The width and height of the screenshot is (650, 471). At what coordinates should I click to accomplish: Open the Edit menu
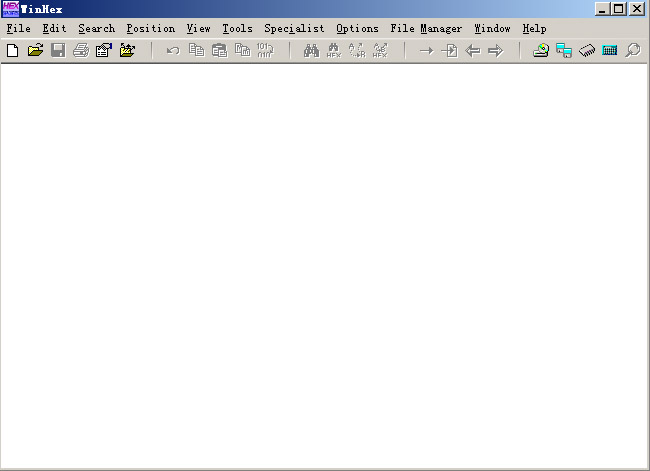tap(54, 29)
